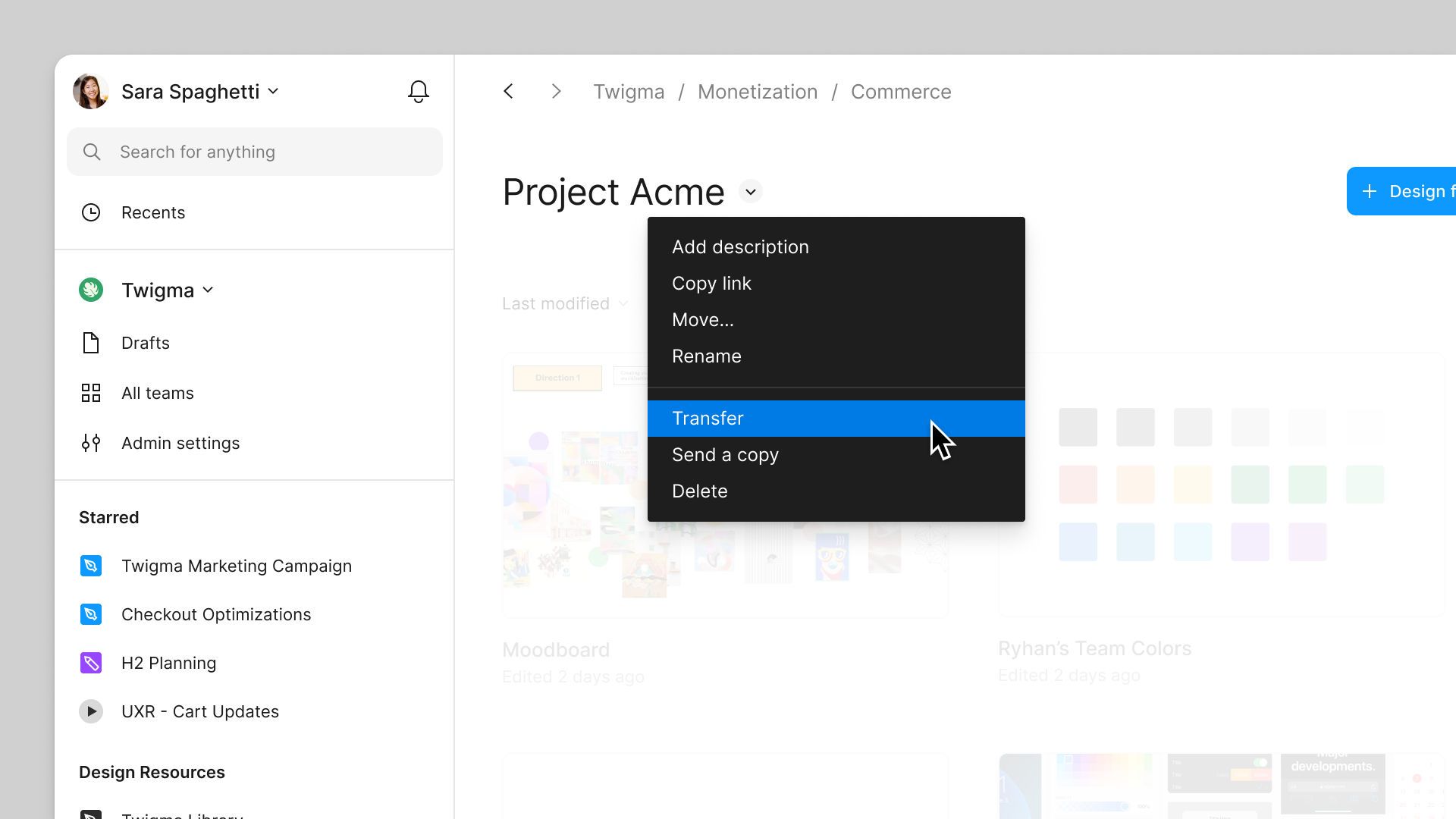Toggle Last modified sort order
The image size is (1456, 819).
click(x=564, y=304)
